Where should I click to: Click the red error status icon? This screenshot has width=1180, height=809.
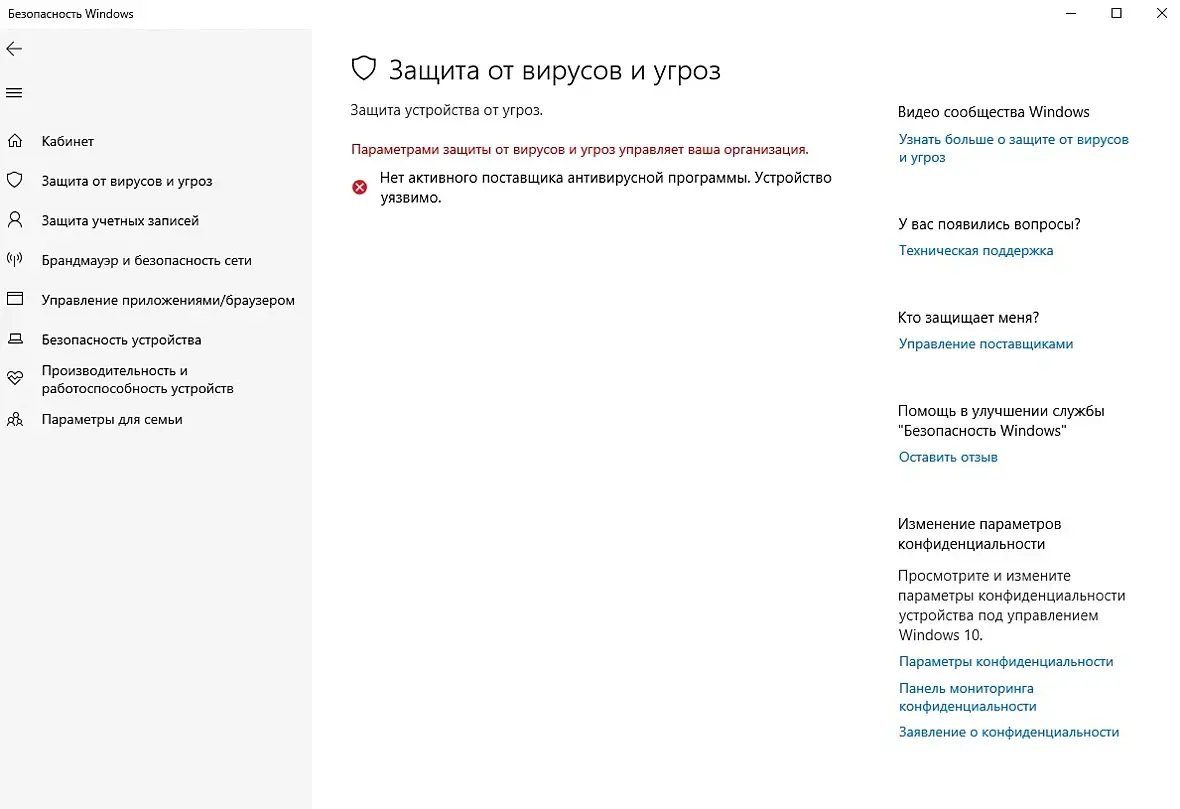pos(360,187)
